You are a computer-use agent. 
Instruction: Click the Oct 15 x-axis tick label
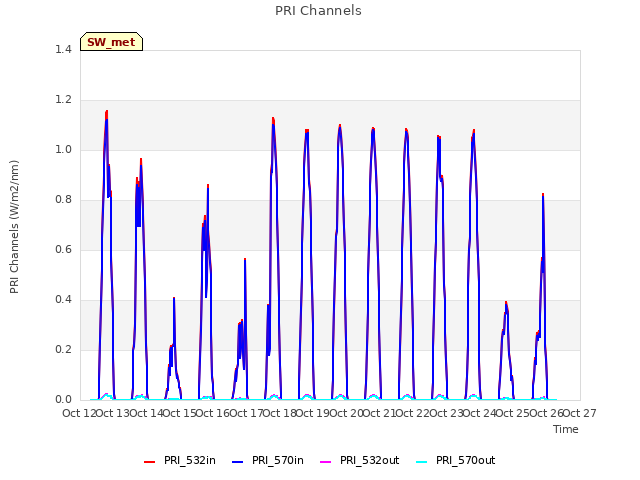(180, 413)
